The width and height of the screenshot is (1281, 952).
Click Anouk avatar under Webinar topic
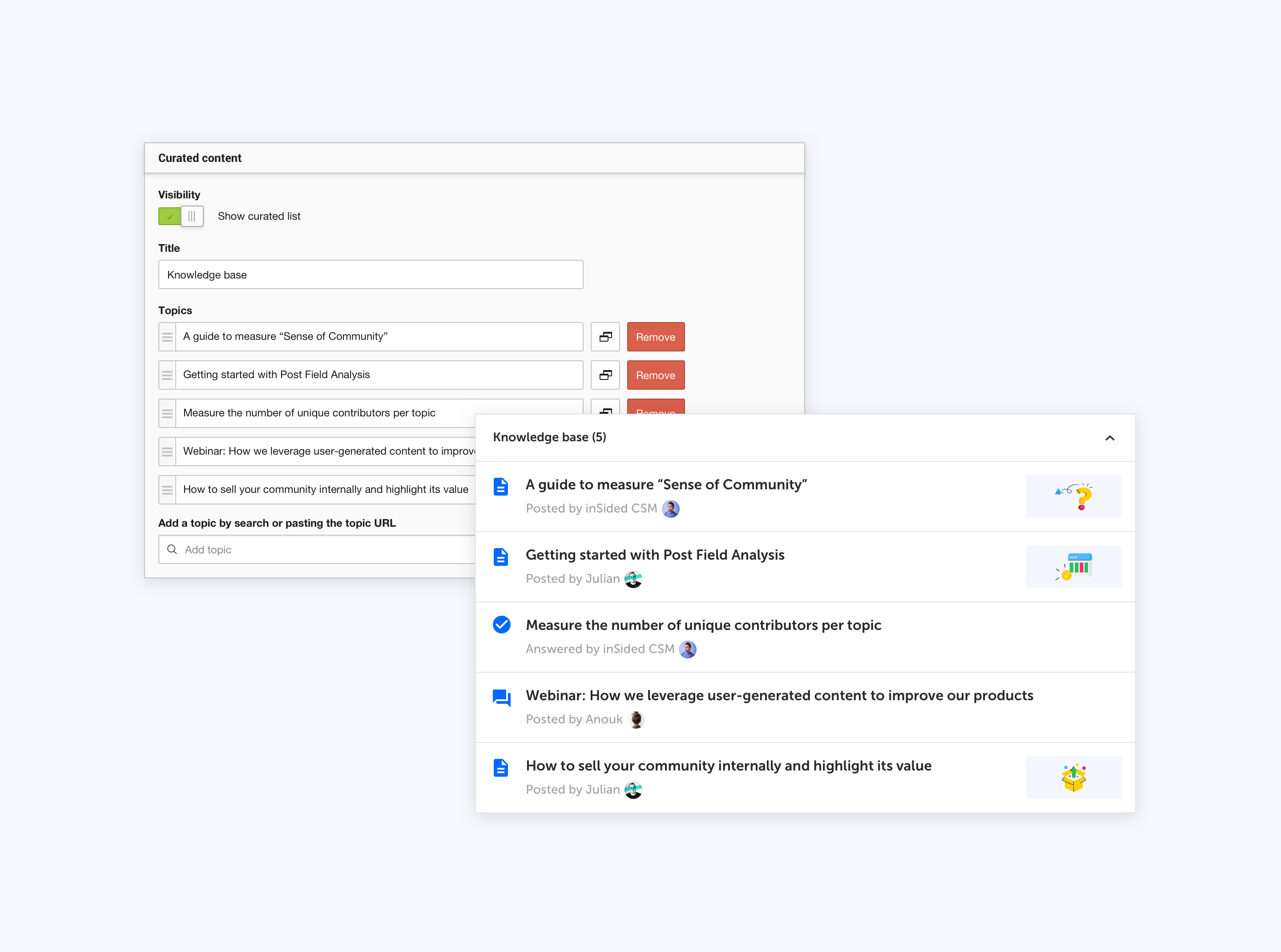(636, 720)
